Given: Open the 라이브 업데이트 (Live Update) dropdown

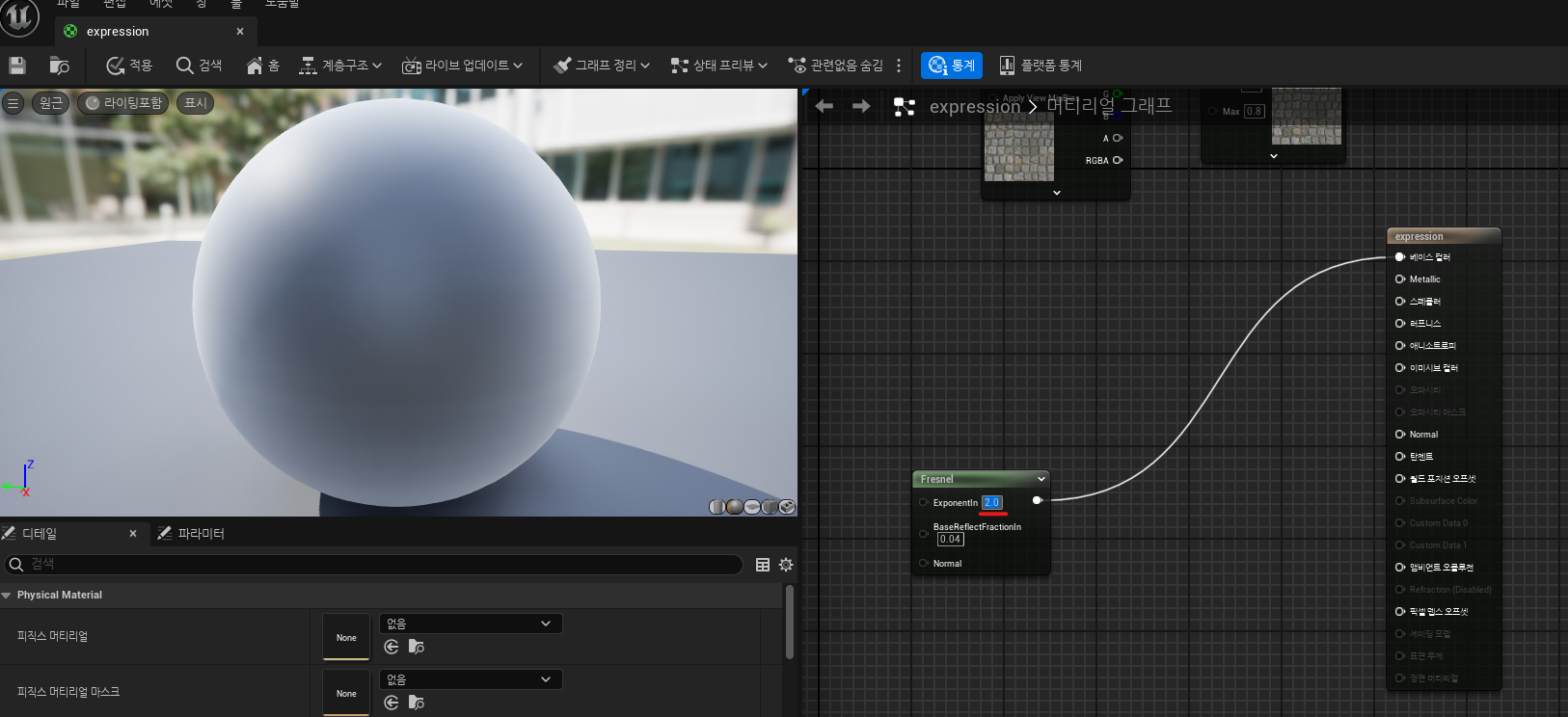Looking at the screenshot, I should point(462,66).
